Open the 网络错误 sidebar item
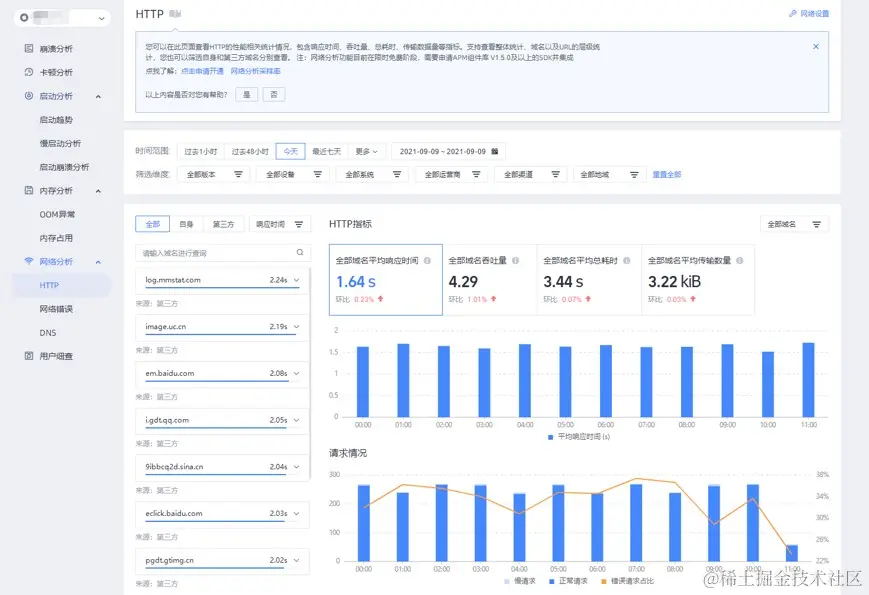This screenshot has width=869, height=595. [x=56, y=309]
